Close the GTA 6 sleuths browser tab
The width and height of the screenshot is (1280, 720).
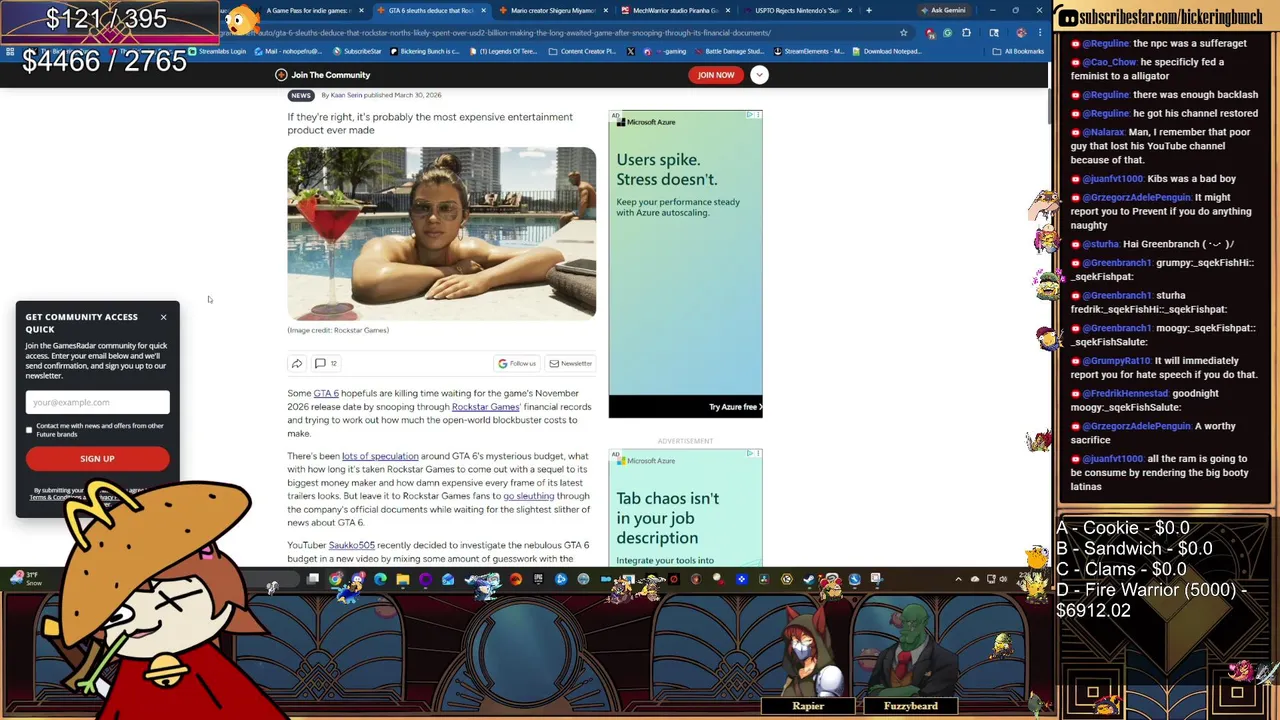click(x=483, y=10)
